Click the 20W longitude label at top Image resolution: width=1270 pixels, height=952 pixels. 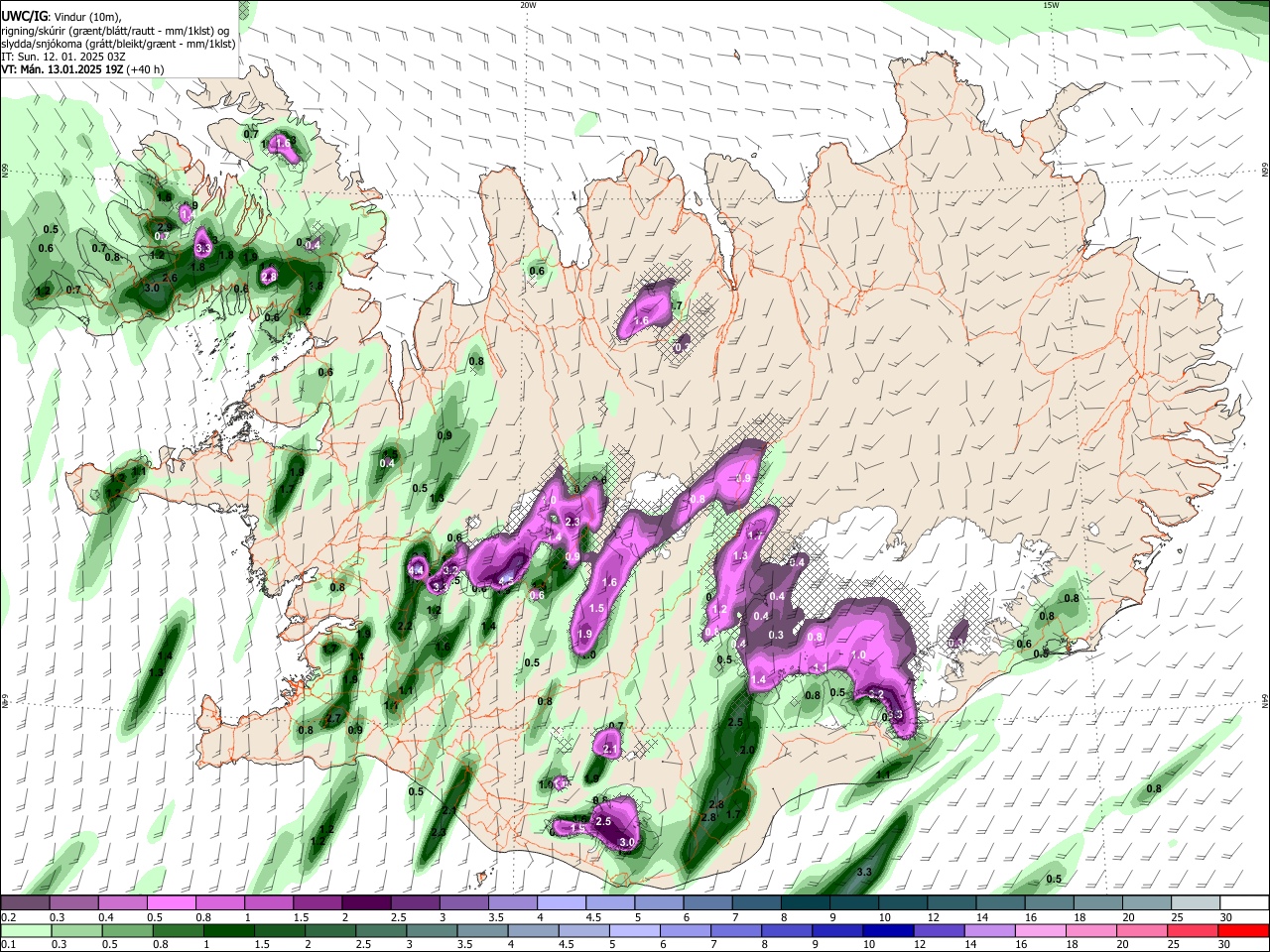point(528,4)
